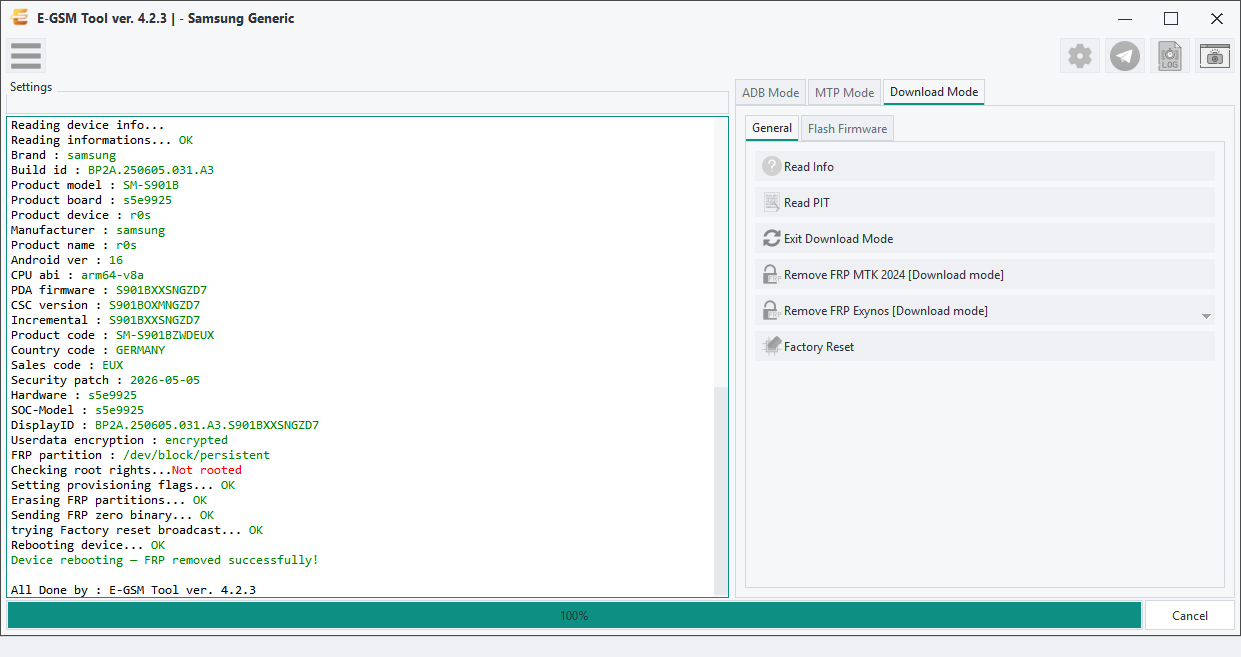This screenshot has height=657, width=1241.
Task: Click 'Product name : r0s' line
Action: [x=74, y=245]
